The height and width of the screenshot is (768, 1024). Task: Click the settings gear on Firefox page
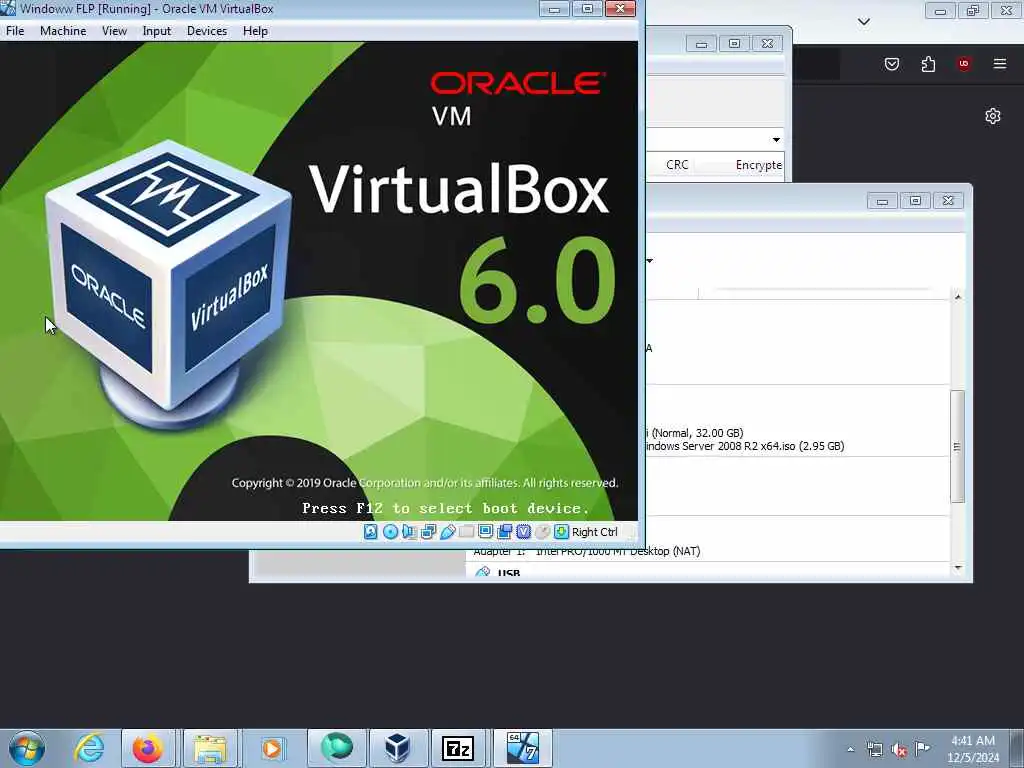pyautogui.click(x=993, y=116)
